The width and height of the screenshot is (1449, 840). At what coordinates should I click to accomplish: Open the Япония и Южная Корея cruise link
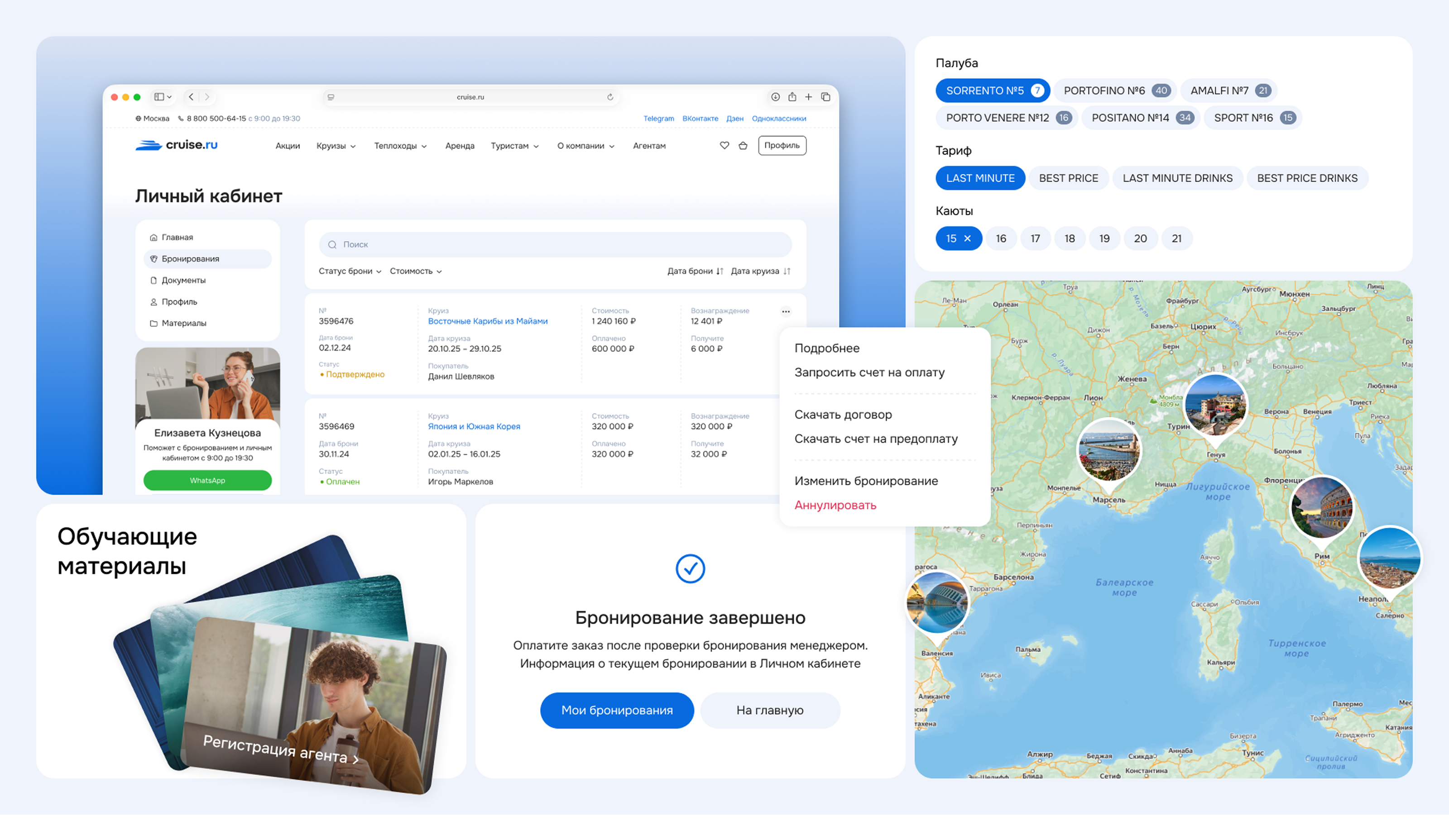pyautogui.click(x=474, y=426)
